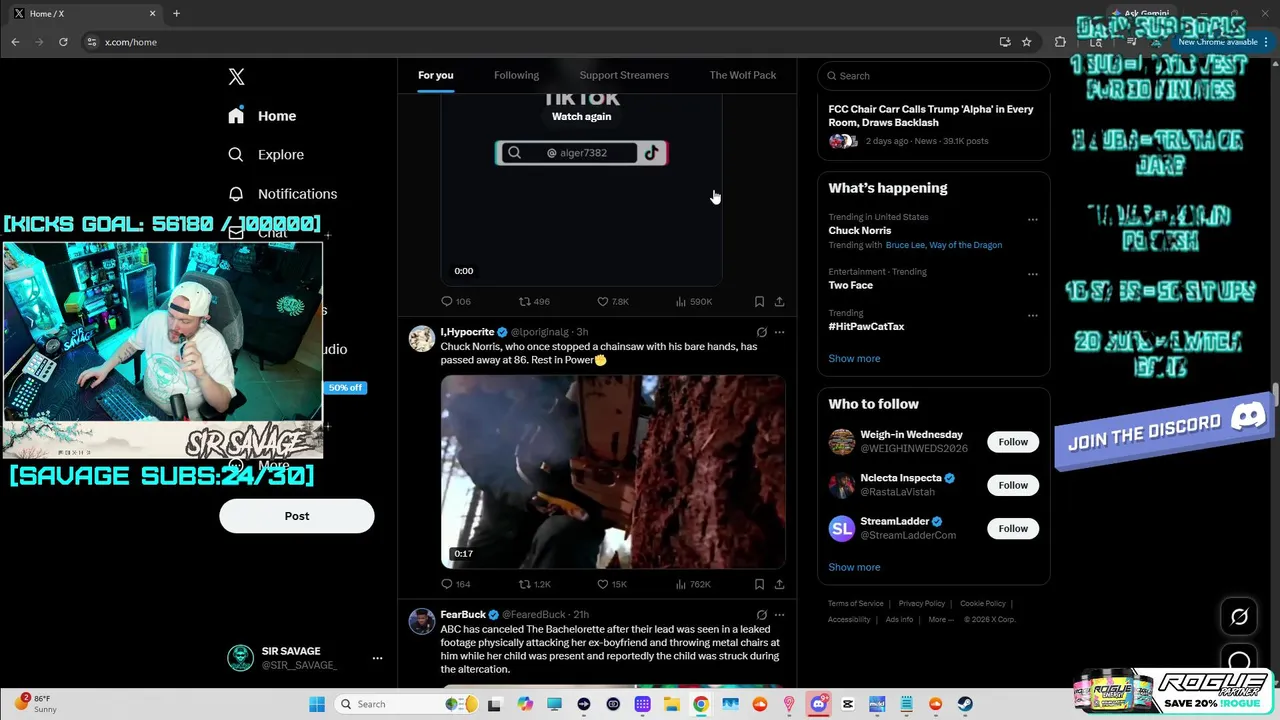Expand Show more under What's happening
The image size is (1280, 720).
(x=854, y=358)
